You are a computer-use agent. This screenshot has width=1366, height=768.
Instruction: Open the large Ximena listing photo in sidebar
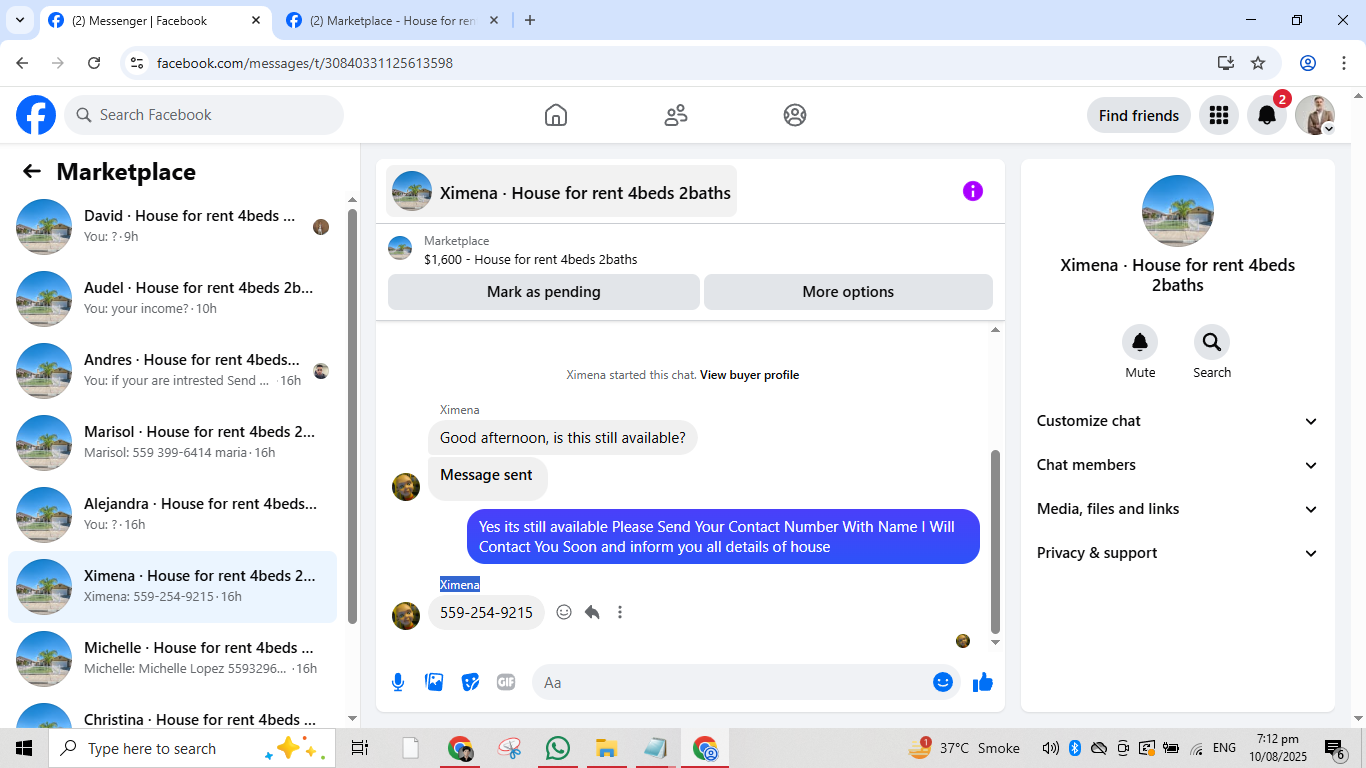(1178, 211)
